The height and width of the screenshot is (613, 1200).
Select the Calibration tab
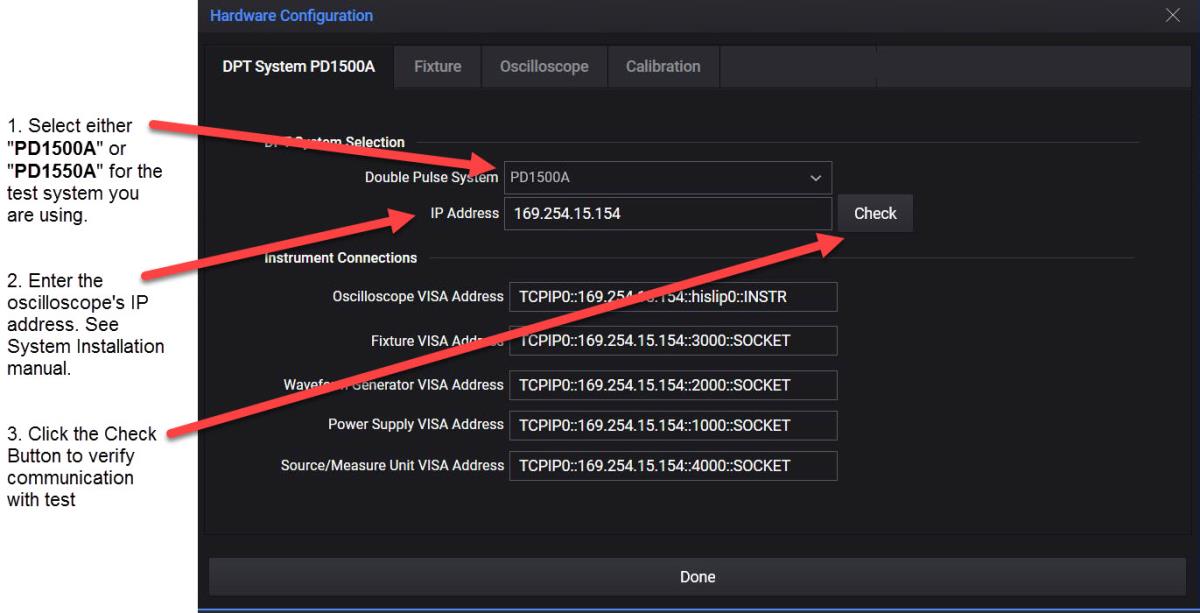(x=663, y=66)
